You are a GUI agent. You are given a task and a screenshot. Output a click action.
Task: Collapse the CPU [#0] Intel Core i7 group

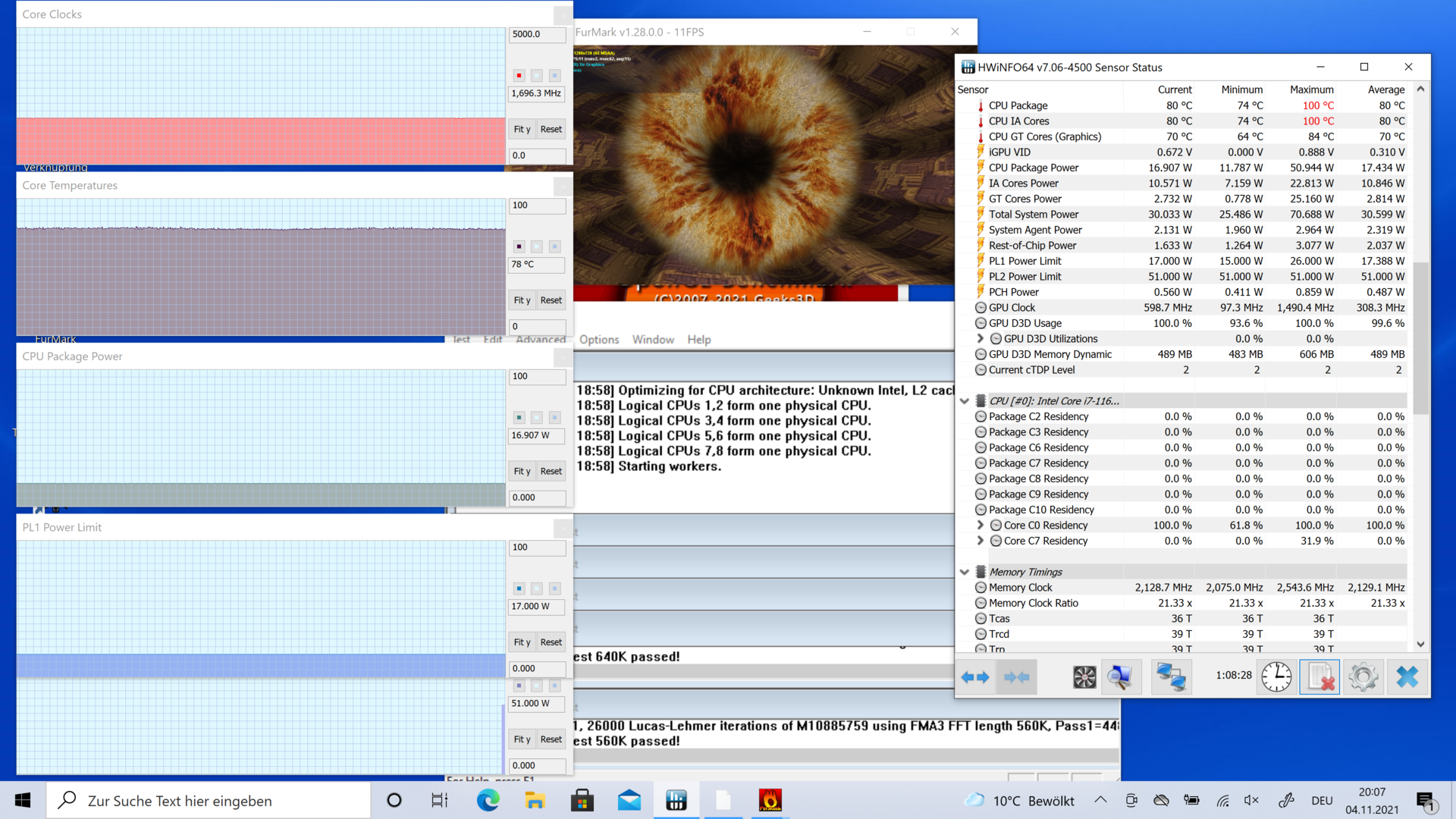tap(965, 401)
